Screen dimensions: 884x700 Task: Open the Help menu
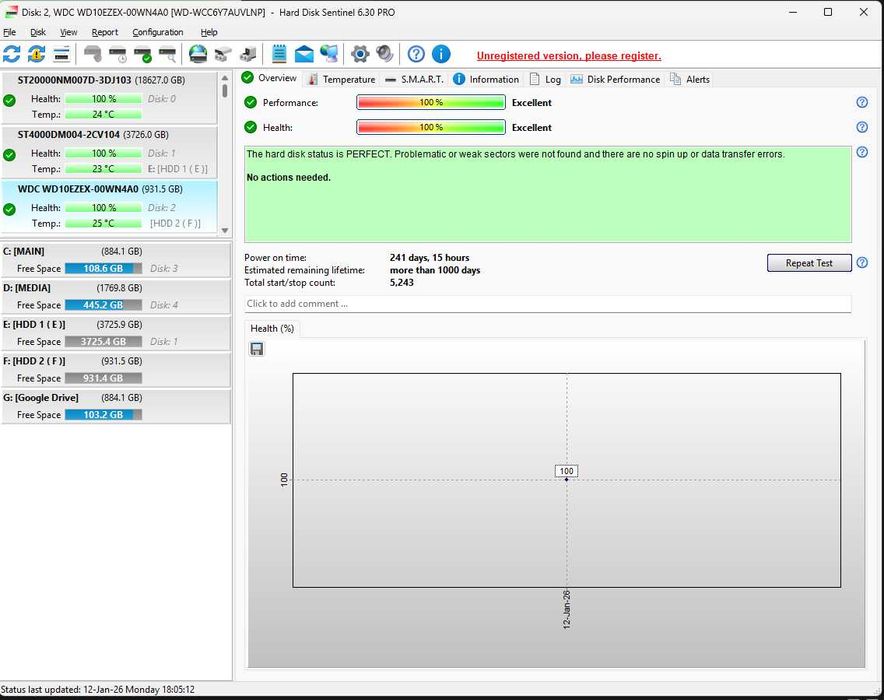click(209, 32)
